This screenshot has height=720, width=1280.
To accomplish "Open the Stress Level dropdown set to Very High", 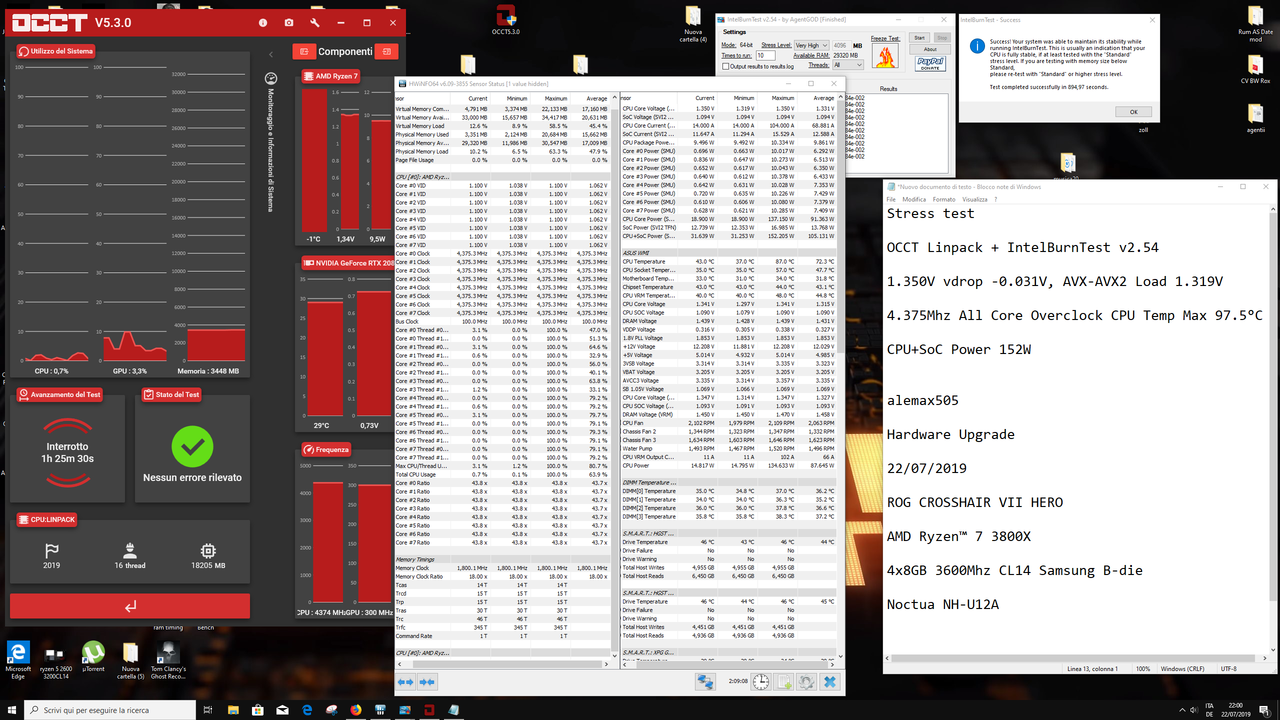I will click(x=811, y=45).
